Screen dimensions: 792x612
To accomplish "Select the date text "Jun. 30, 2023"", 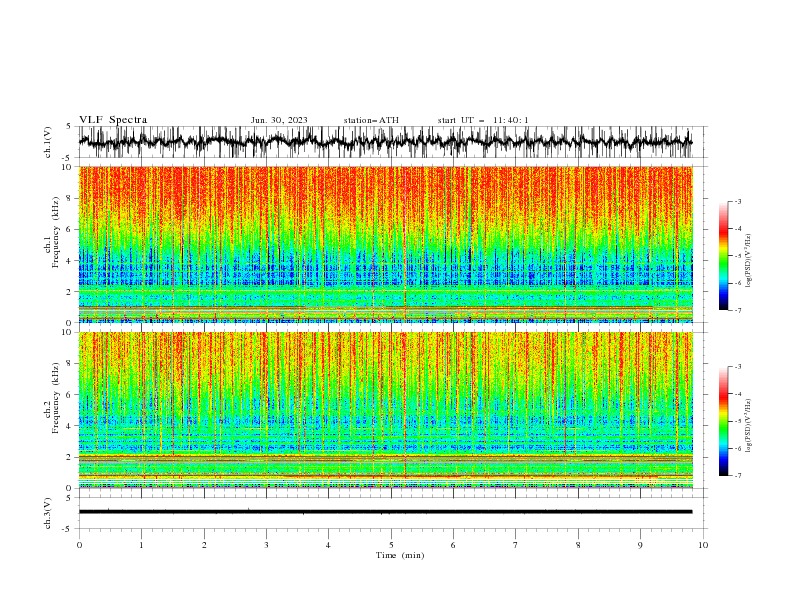I will (279, 120).
